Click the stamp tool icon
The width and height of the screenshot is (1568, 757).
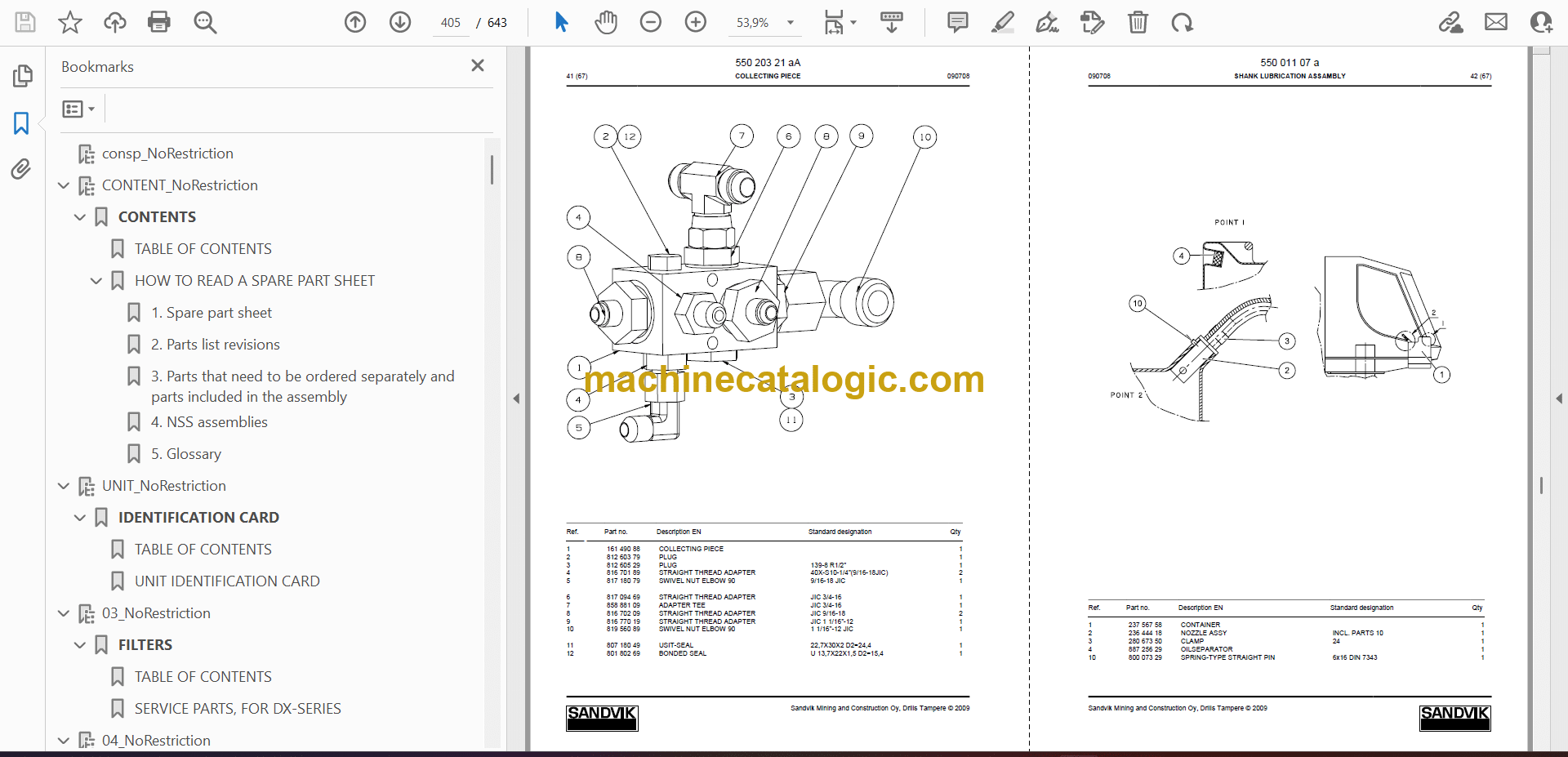tap(1092, 22)
